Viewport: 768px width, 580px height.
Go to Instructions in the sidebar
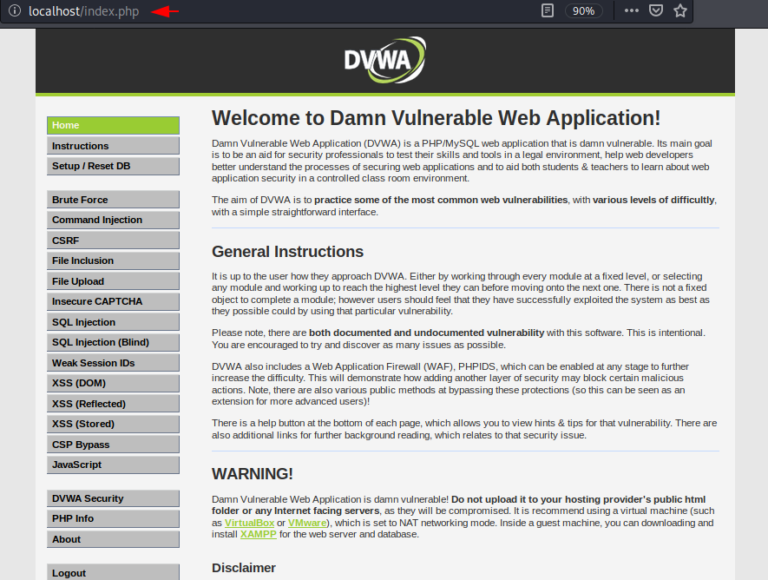coord(113,146)
